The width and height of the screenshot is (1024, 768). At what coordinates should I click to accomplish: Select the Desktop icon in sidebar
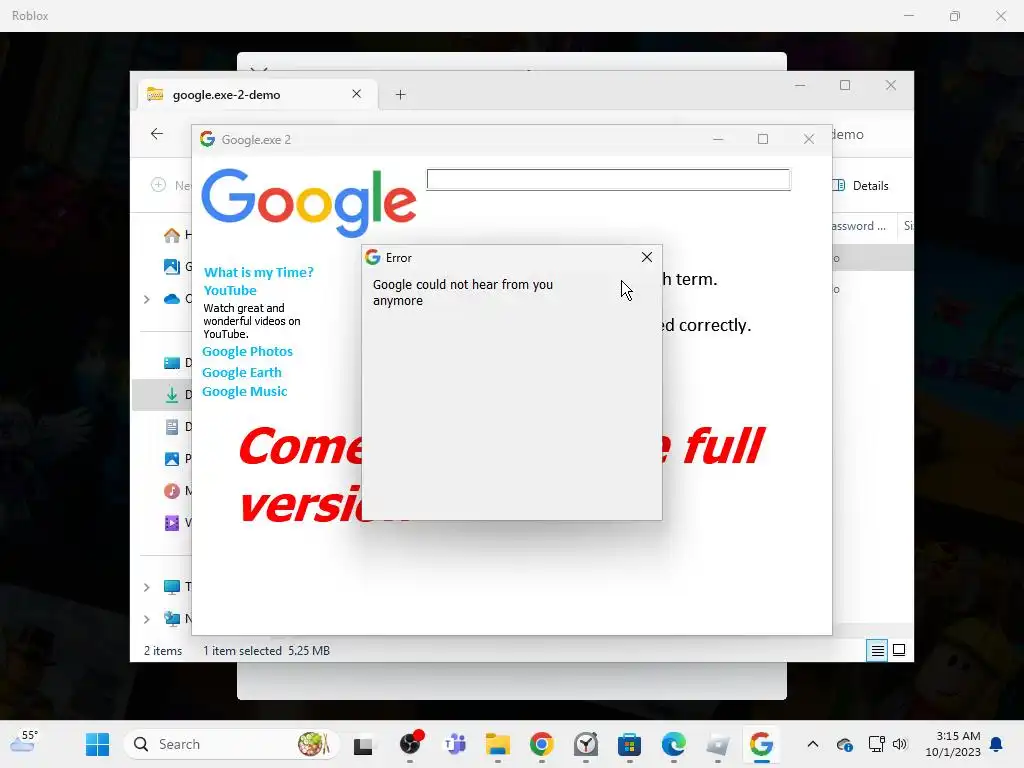coord(172,363)
